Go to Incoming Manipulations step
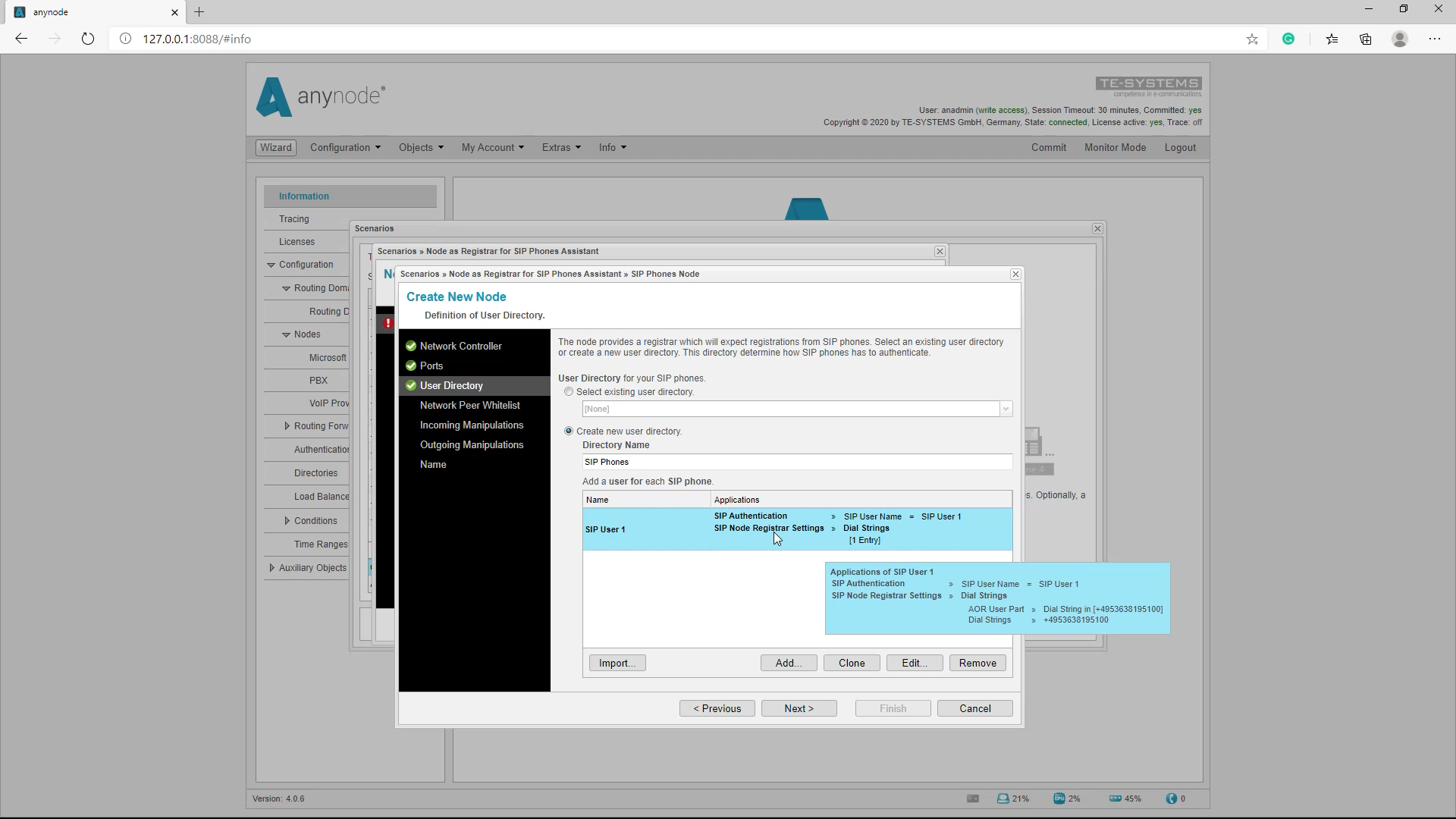 [x=472, y=425]
